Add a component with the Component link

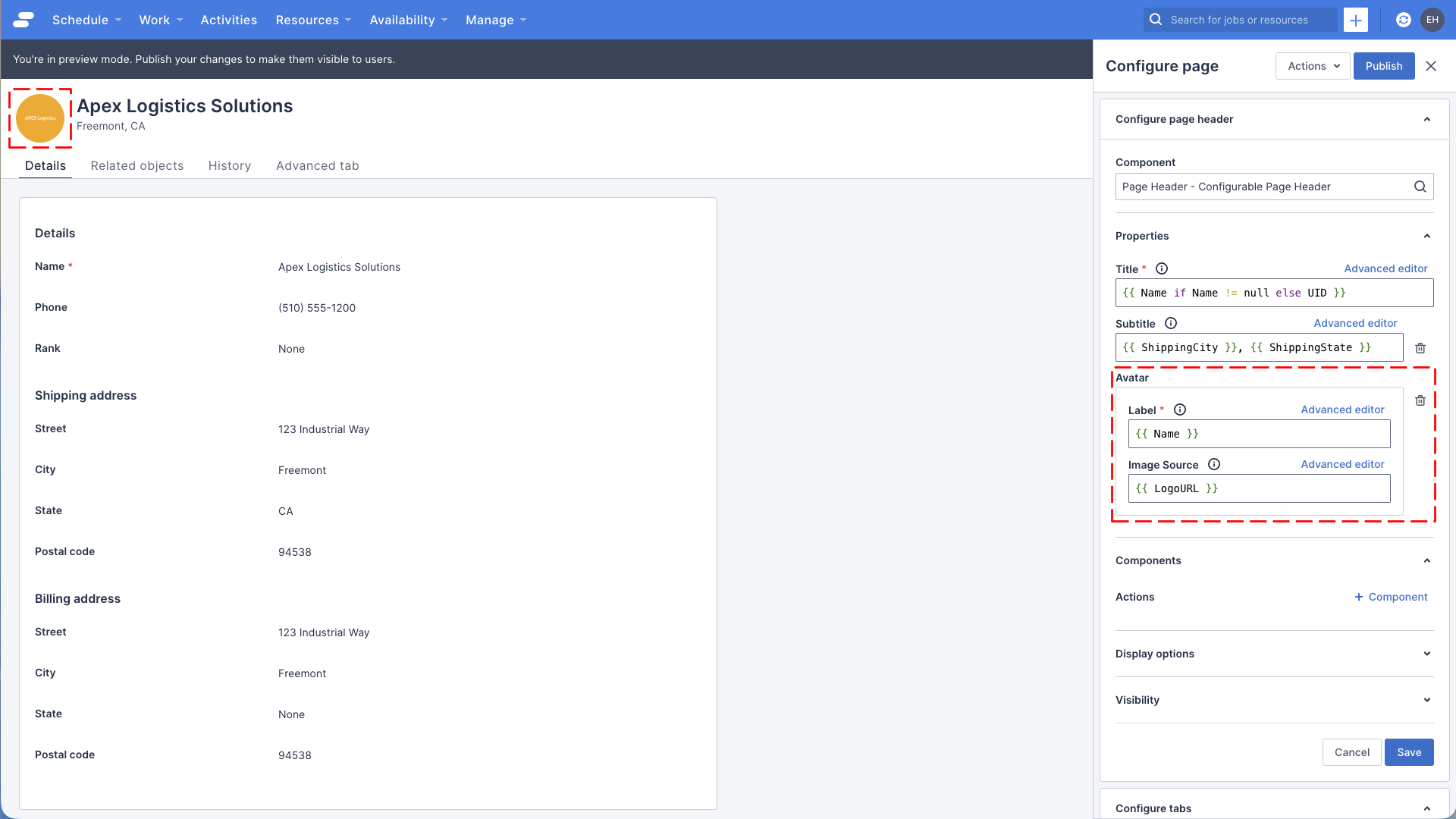click(x=1390, y=597)
